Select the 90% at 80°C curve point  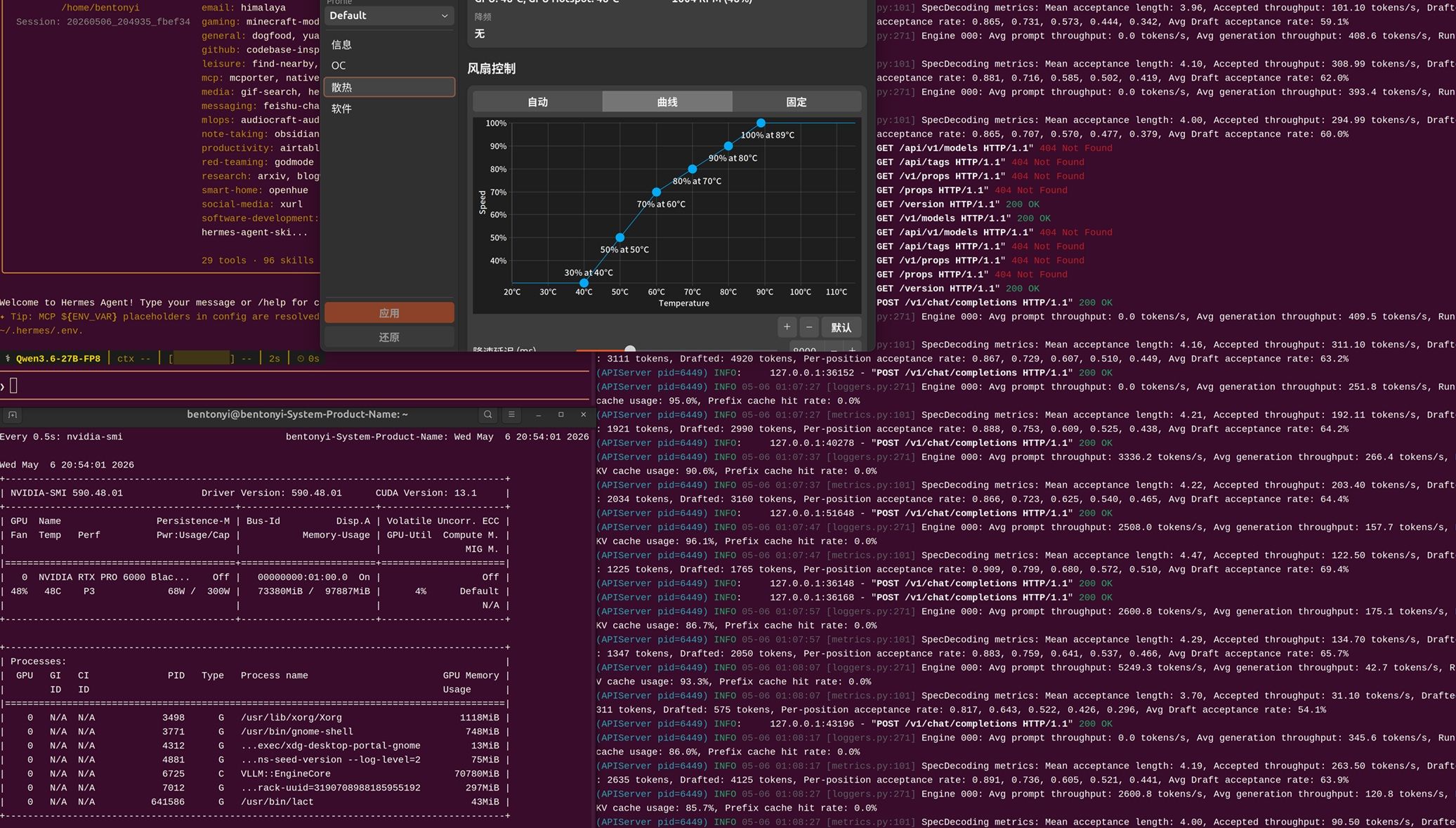point(728,146)
